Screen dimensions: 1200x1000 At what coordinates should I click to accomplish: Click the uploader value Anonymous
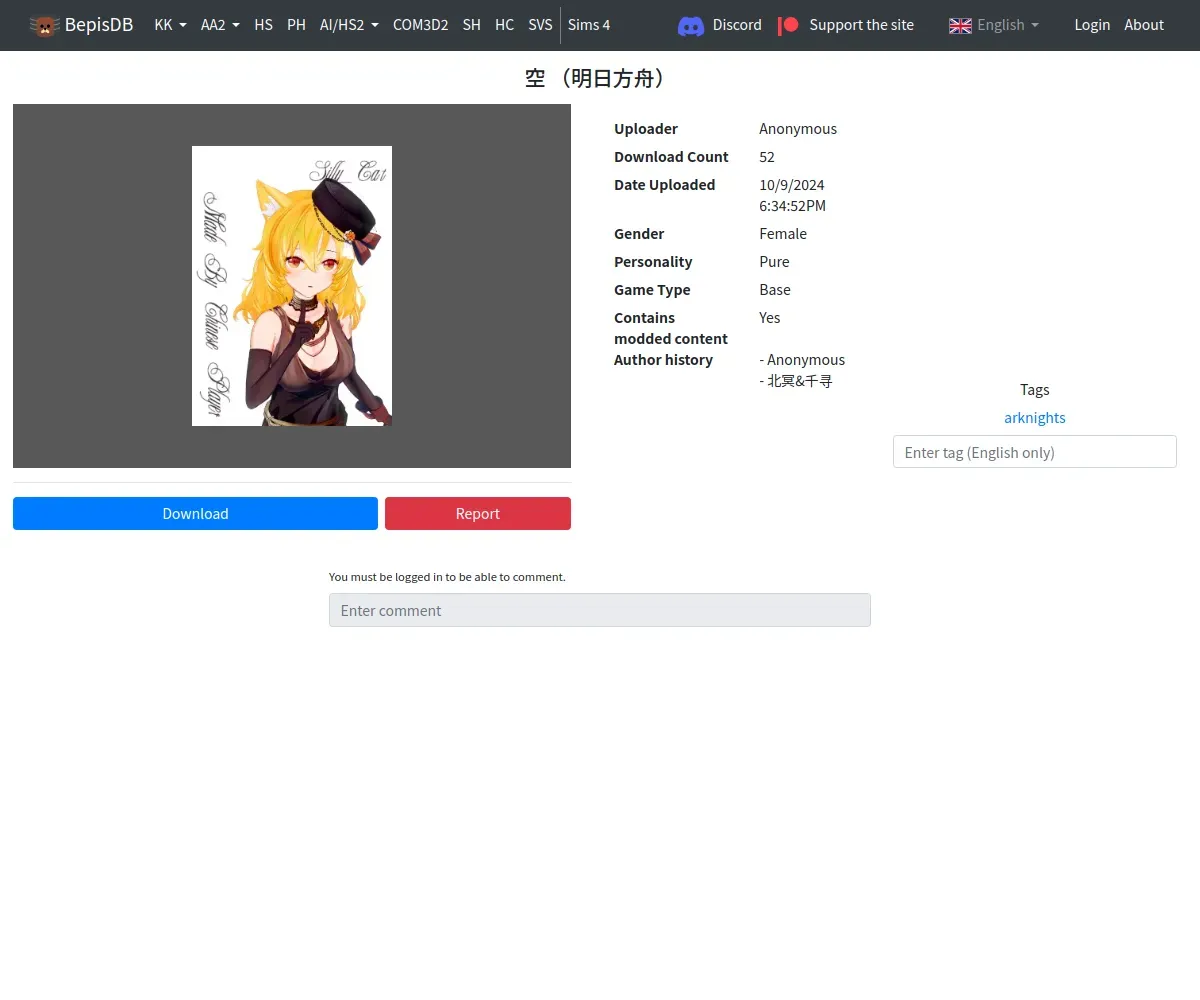pyautogui.click(x=798, y=129)
